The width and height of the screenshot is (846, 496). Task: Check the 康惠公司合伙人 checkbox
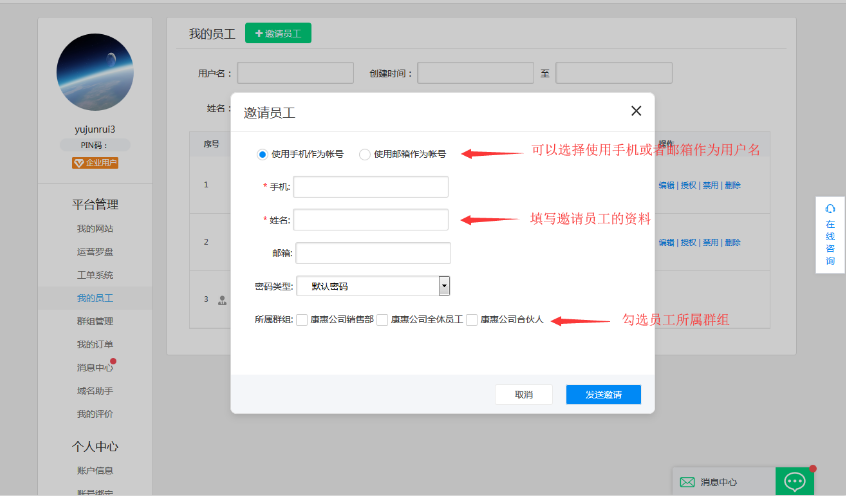point(472,320)
